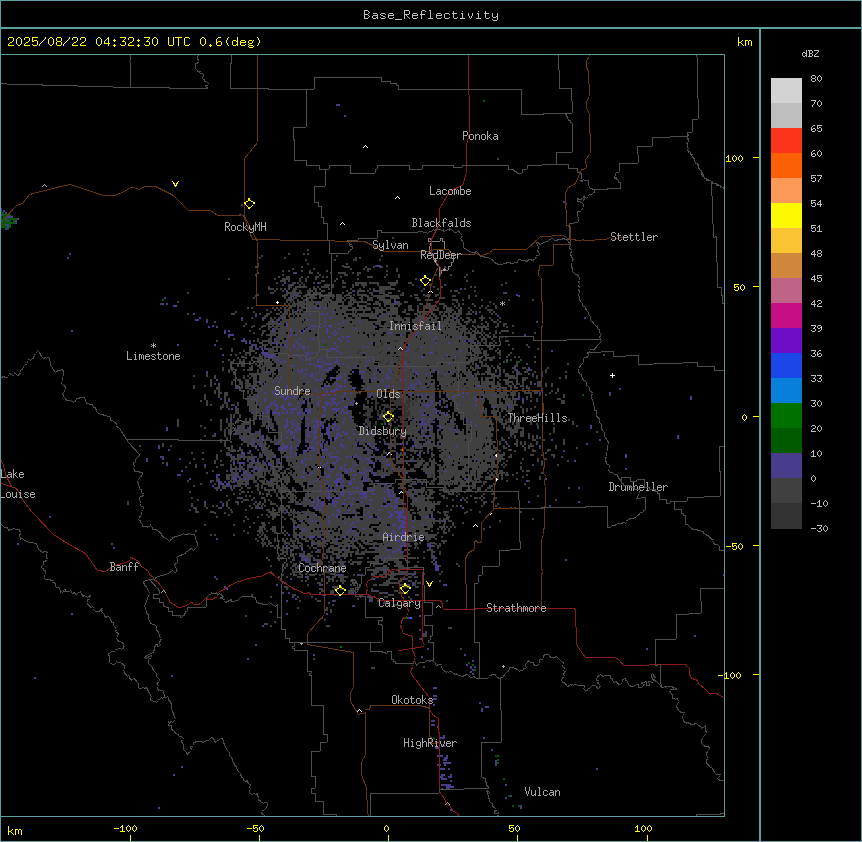Click the Limestone label
This screenshot has height=842, width=862.
(153, 356)
